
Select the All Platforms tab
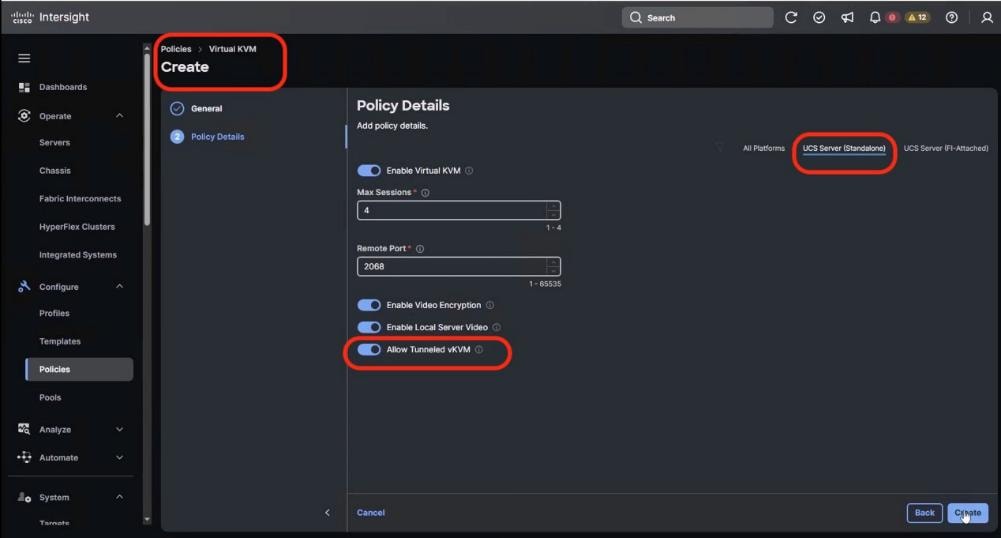[x=764, y=148]
